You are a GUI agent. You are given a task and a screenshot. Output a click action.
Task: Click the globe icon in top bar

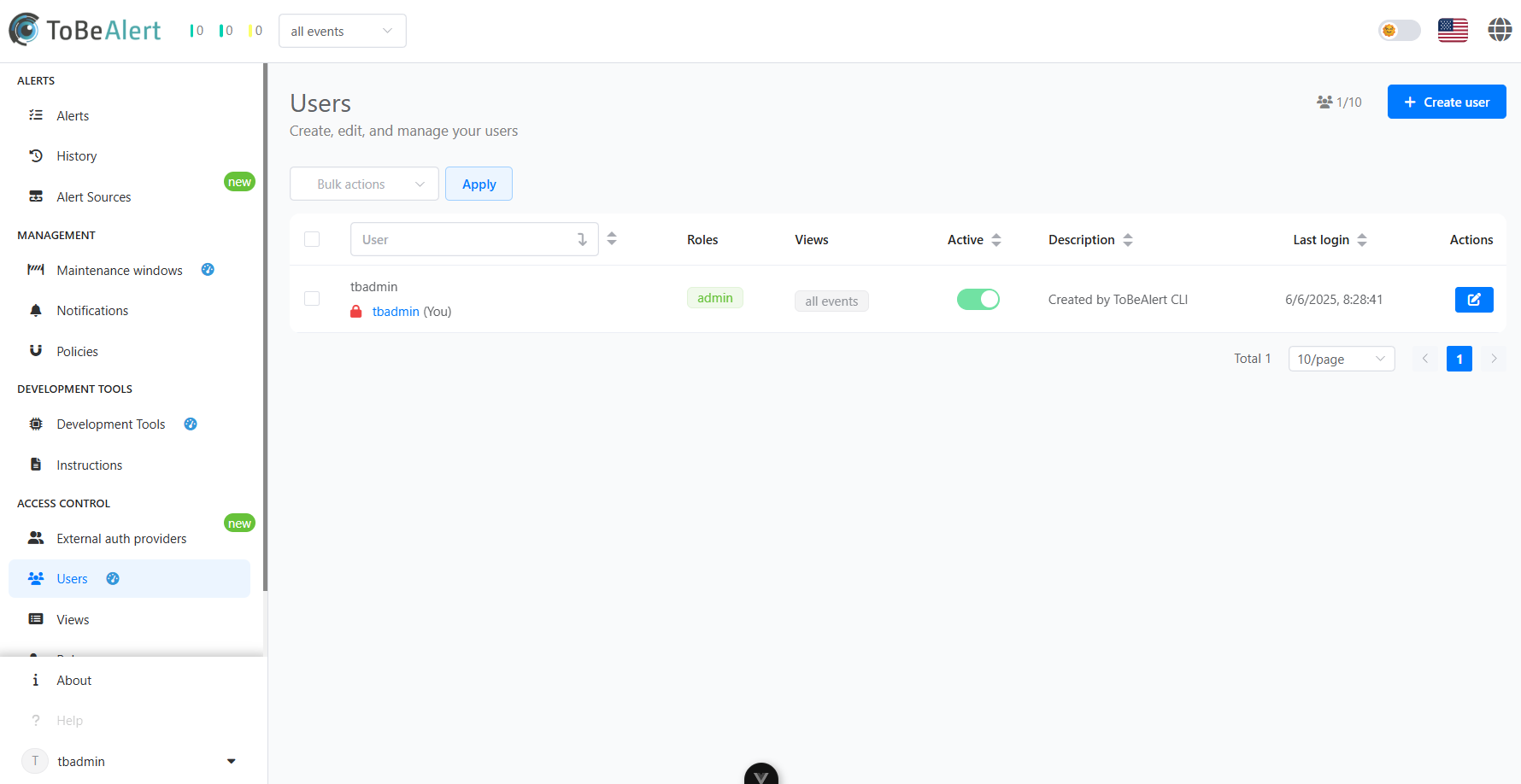click(1500, 30)
